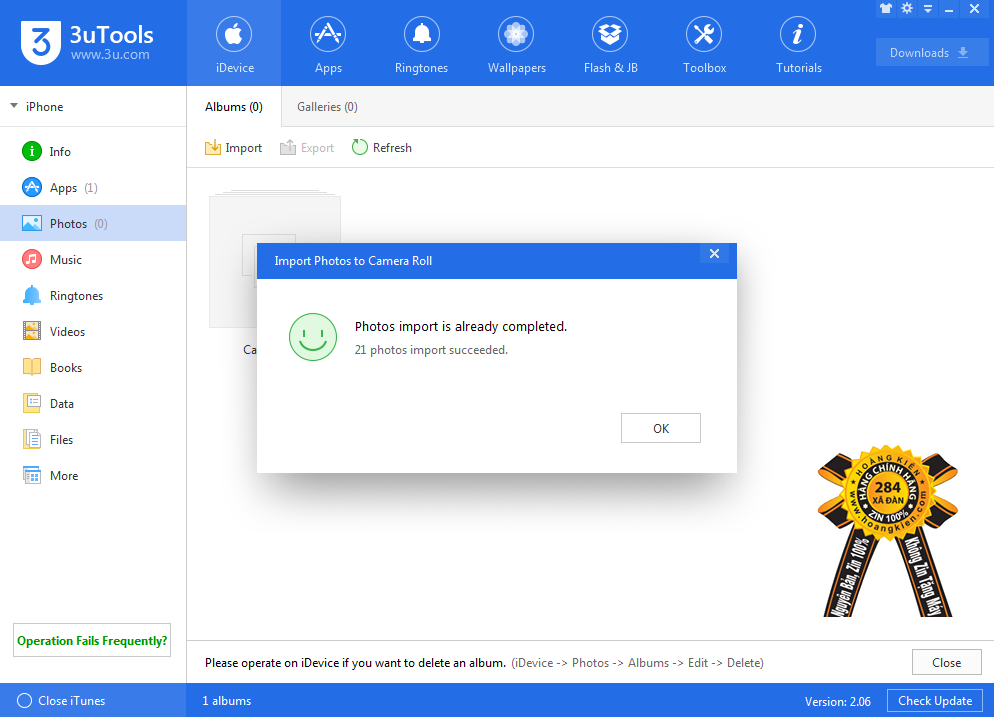Switch to the Albums (0) tab
The width and height of the screenshot is (994, 717).
point(233,107)
